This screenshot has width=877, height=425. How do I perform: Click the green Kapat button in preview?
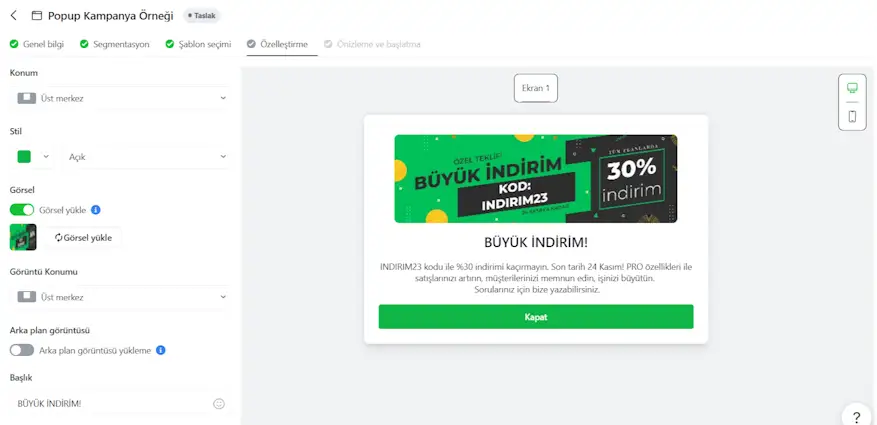(x=536, y=317)
